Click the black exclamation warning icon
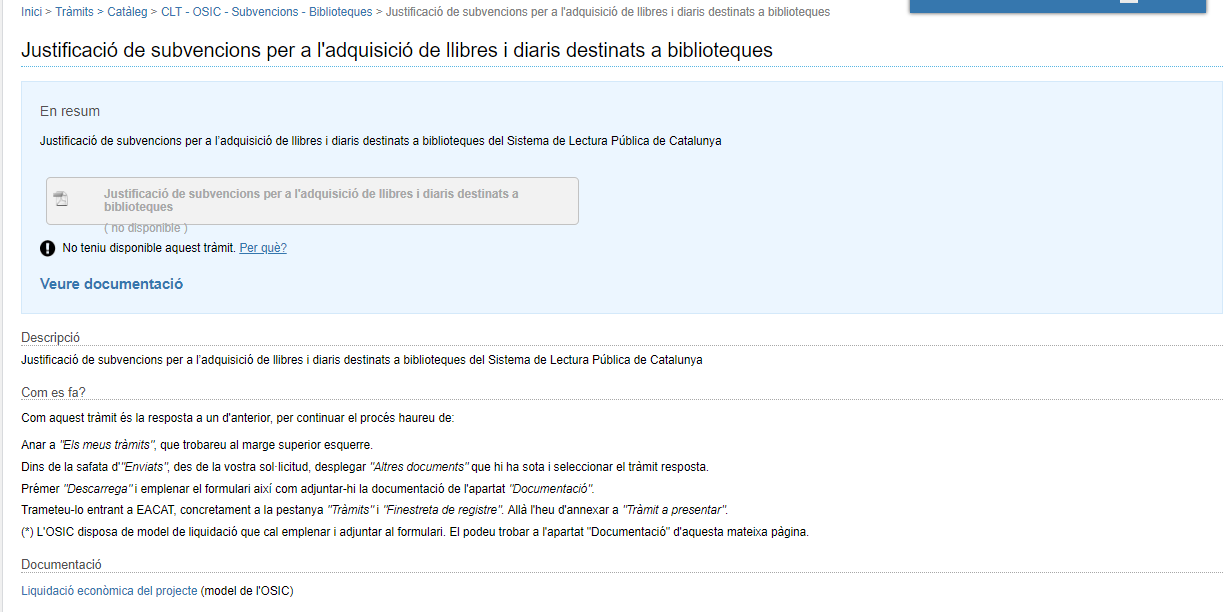The image size is (1230, 612). pos(48,248)
